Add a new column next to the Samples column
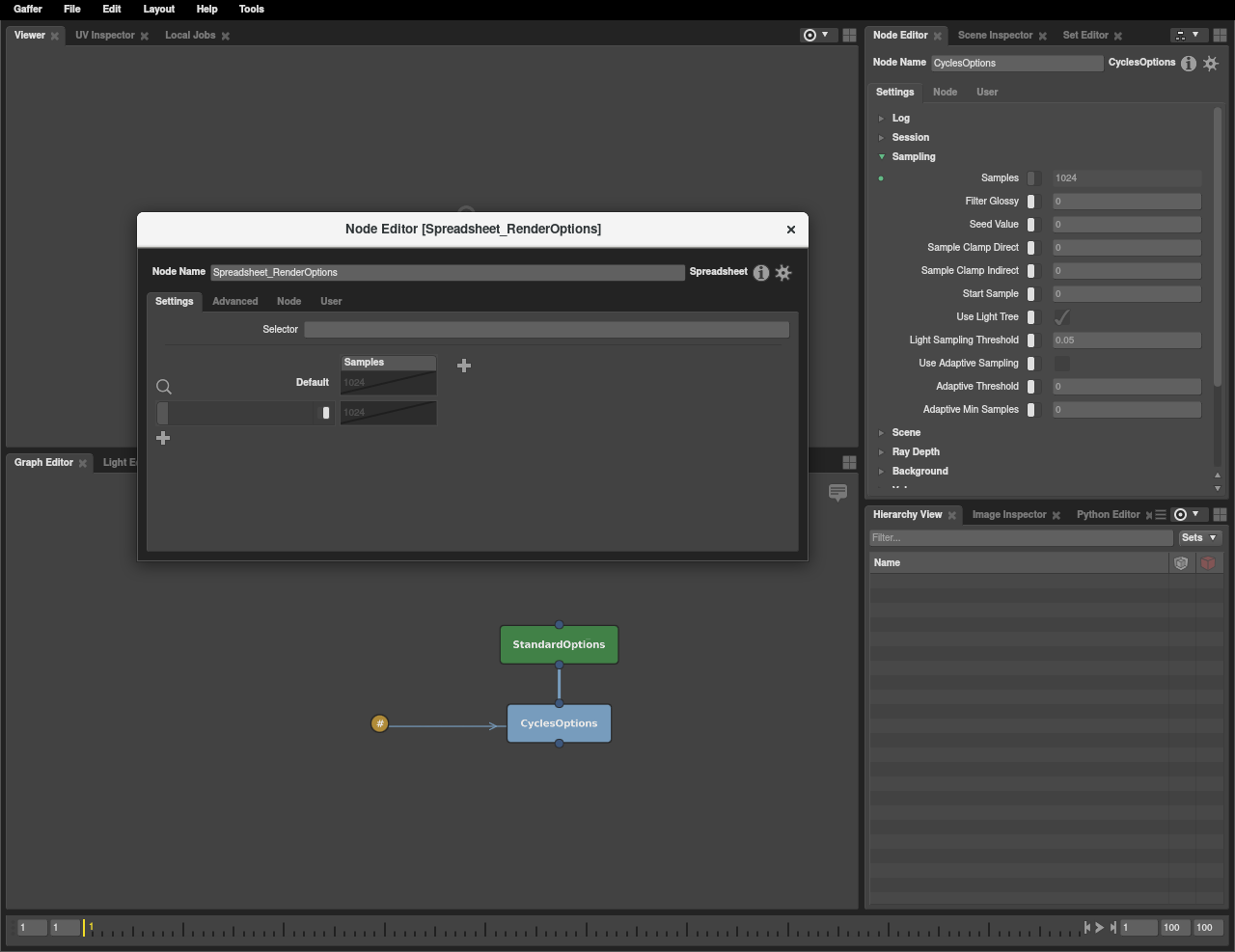 464,366
